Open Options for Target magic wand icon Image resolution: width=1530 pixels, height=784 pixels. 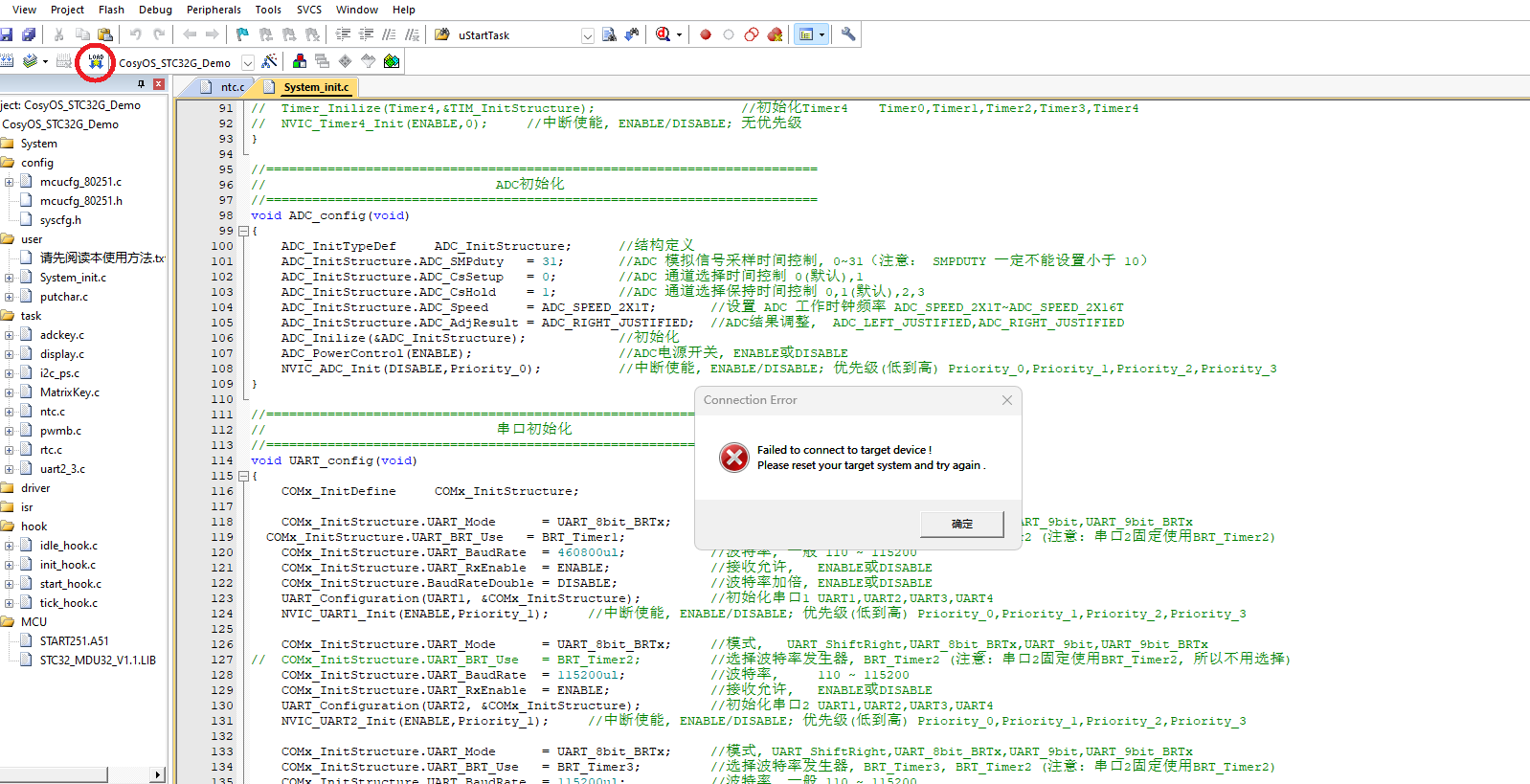tap(270, 61)
